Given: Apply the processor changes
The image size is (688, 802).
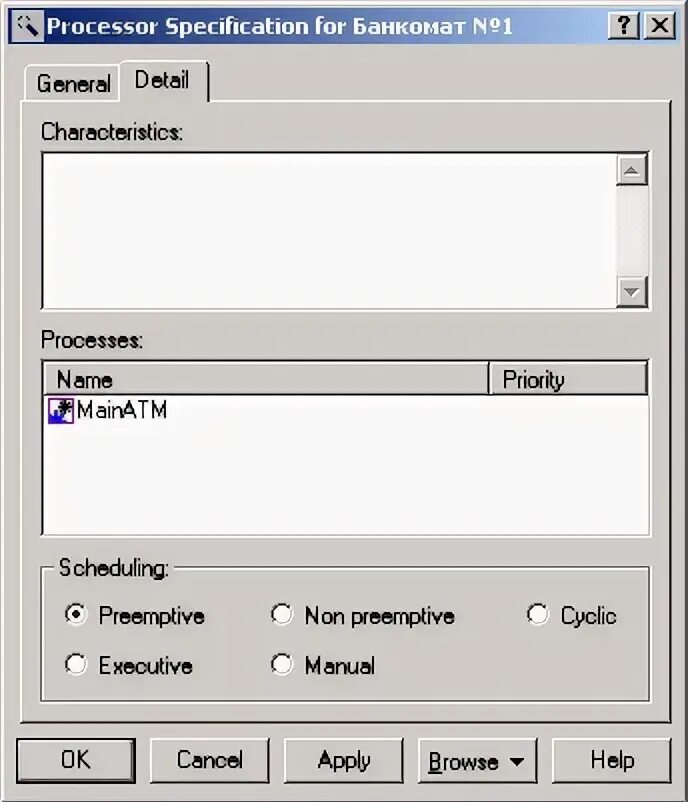Looking at the screenshot, I should point(344,761).
